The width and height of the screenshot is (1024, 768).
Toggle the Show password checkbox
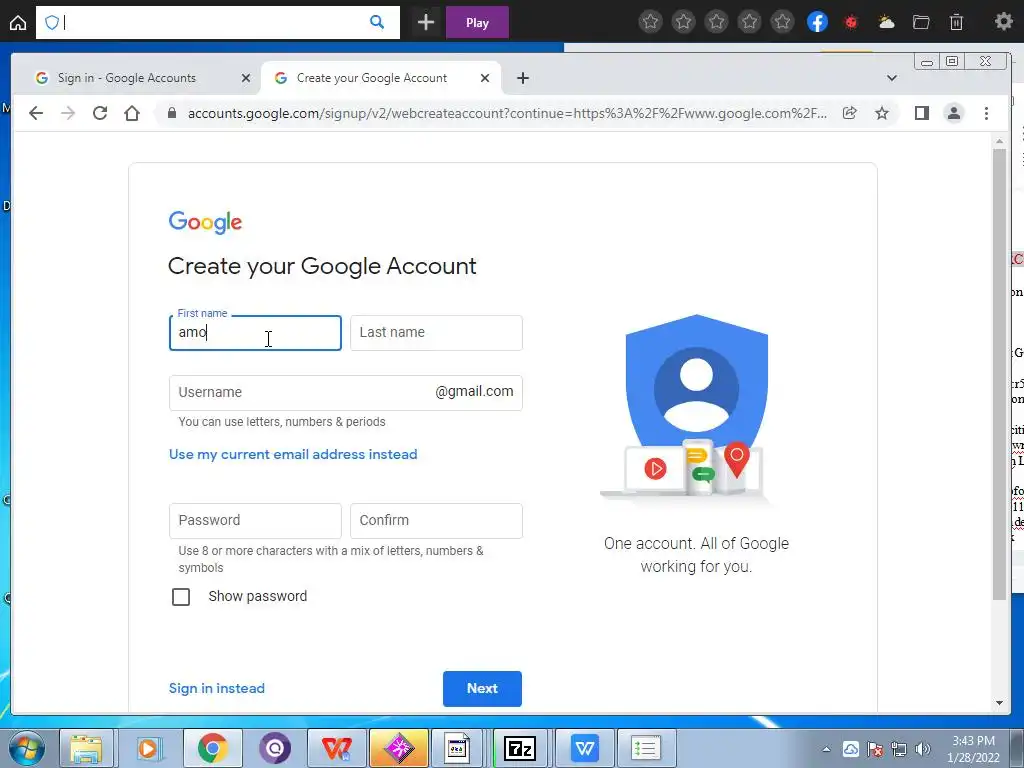coord(181,597)
